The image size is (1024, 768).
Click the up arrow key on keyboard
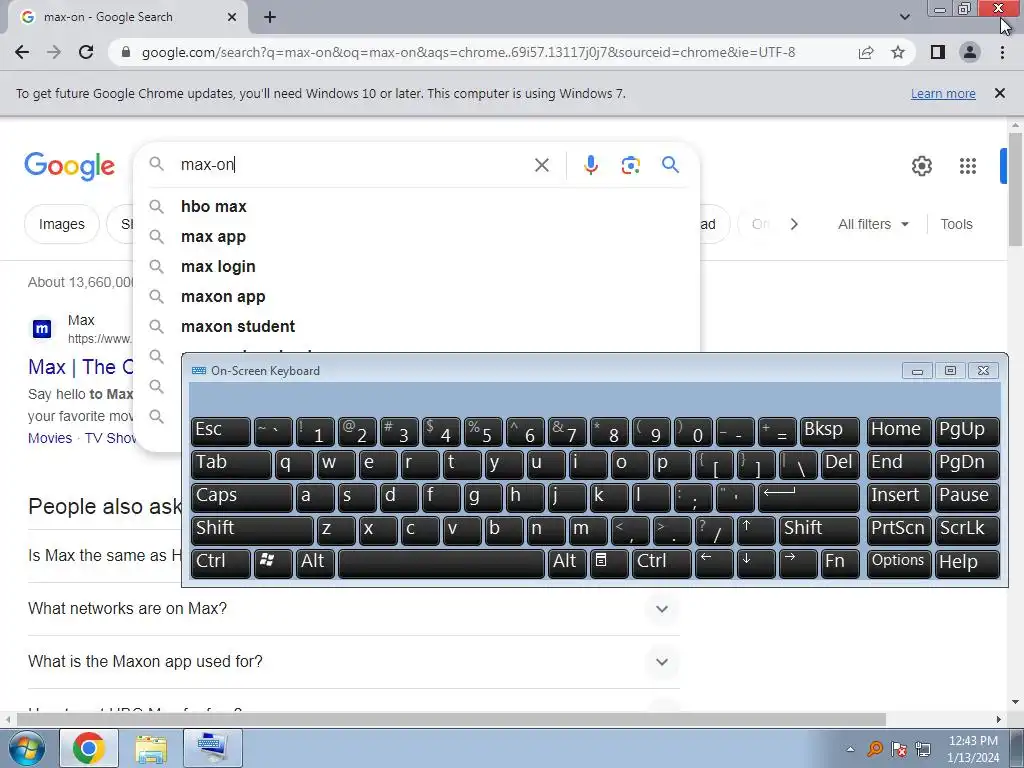pyautogui.click(x=756, y=530)
